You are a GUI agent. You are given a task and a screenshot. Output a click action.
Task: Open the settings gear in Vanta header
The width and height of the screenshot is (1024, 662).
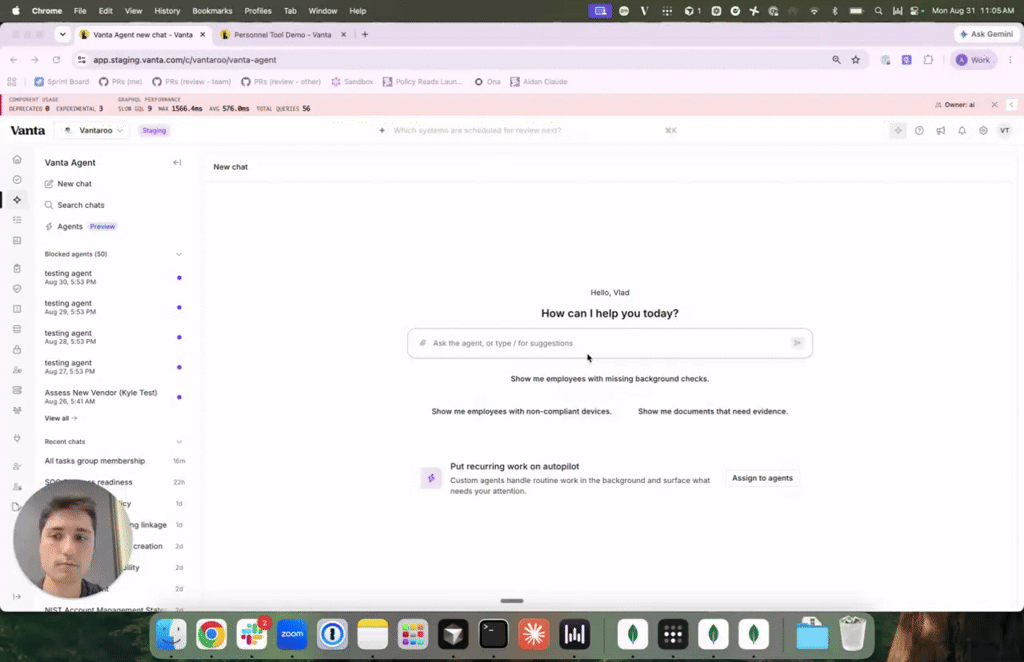pos(983,131)
